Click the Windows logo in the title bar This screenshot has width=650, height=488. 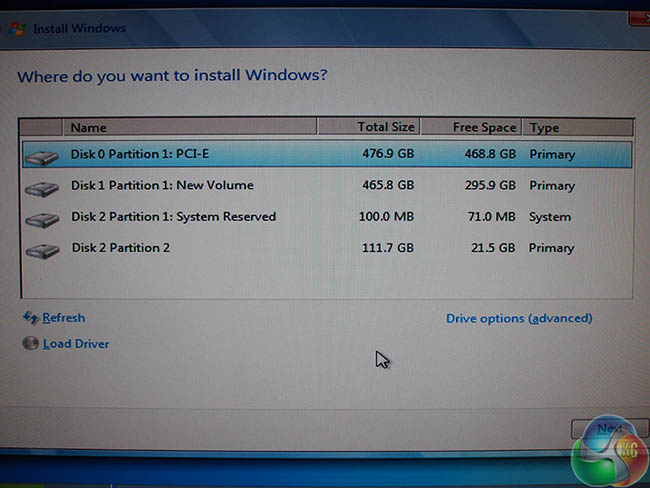17,29
